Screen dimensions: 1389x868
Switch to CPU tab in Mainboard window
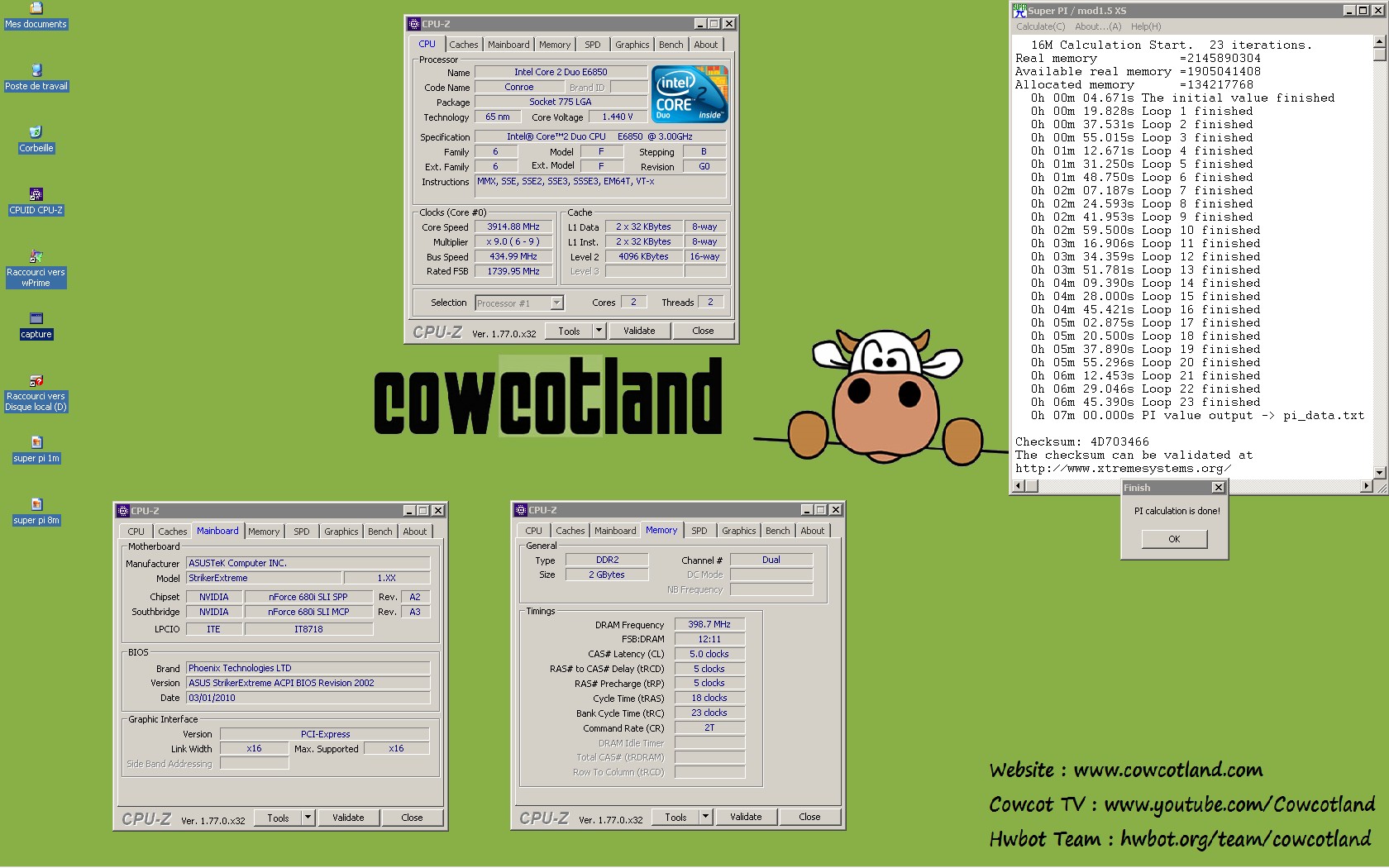[x=136, y=532]
